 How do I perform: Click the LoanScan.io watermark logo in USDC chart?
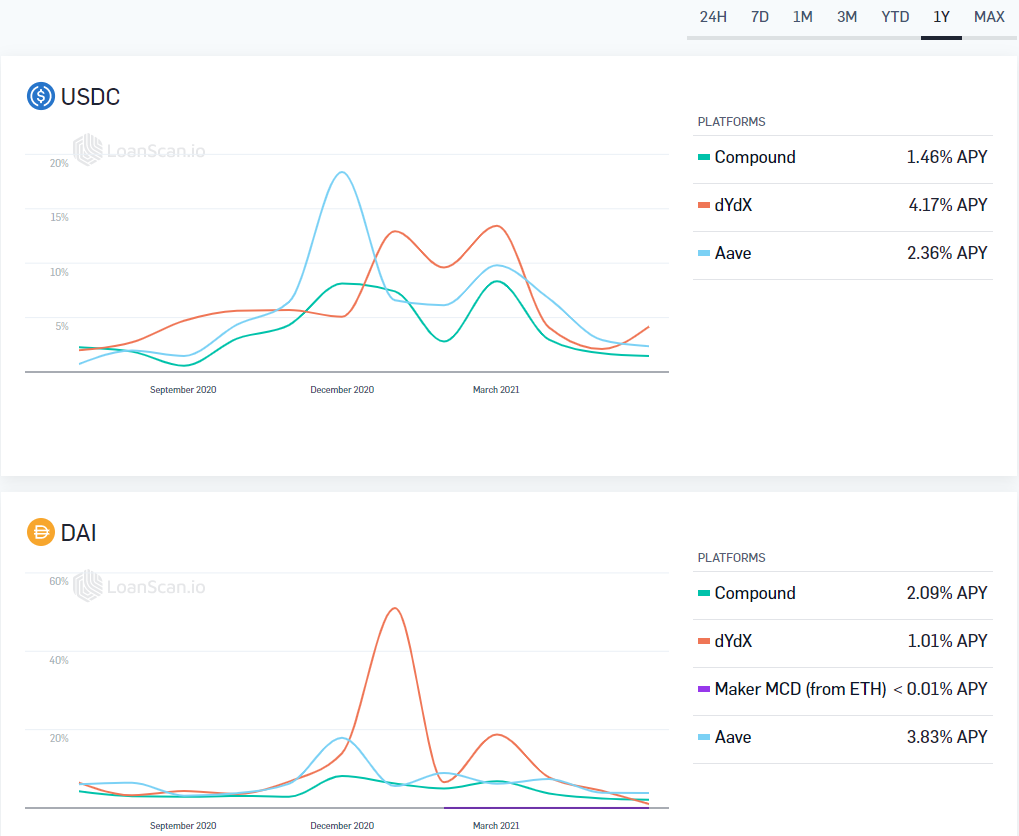coord(139,151)
